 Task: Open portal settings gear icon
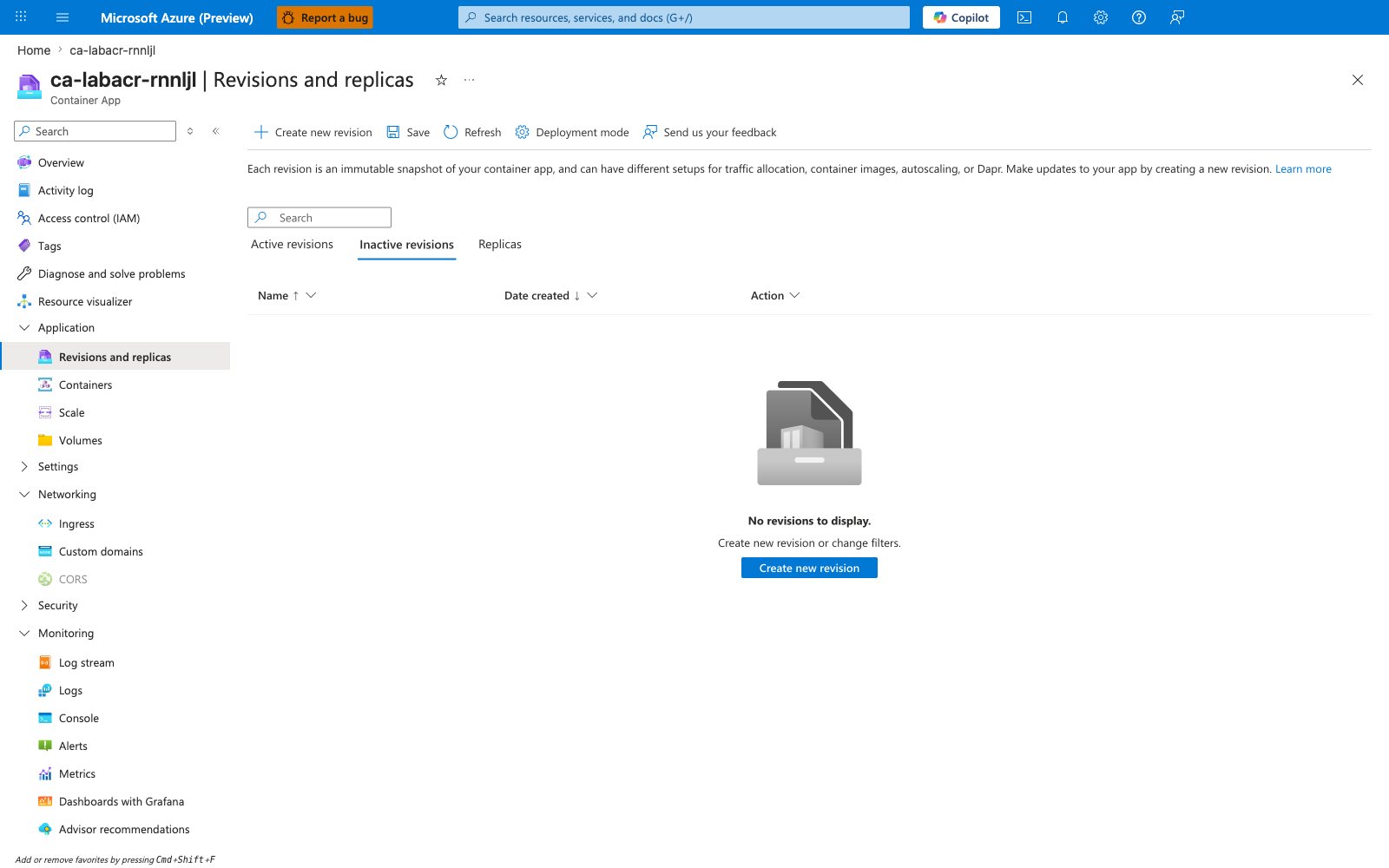tap(1101, 17)
